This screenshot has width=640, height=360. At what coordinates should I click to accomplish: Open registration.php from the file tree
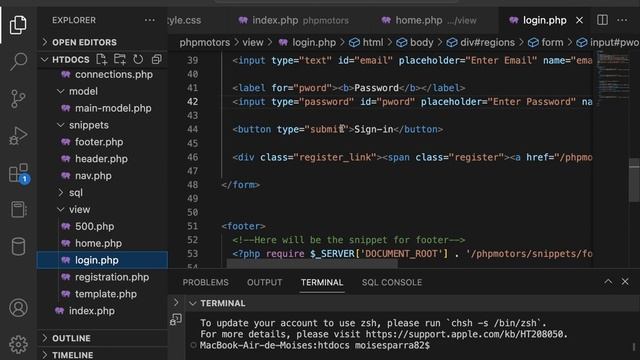[112, 277]
